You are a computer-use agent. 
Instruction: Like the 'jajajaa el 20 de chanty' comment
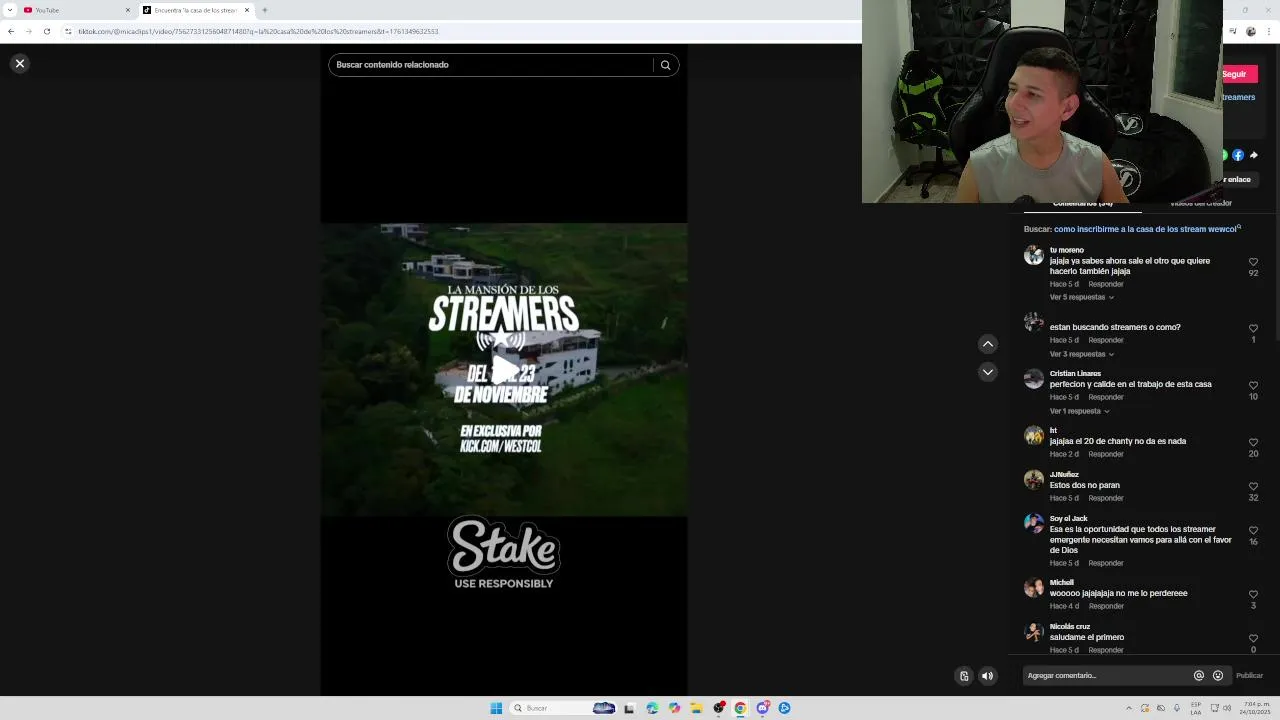pos(1253,442)
